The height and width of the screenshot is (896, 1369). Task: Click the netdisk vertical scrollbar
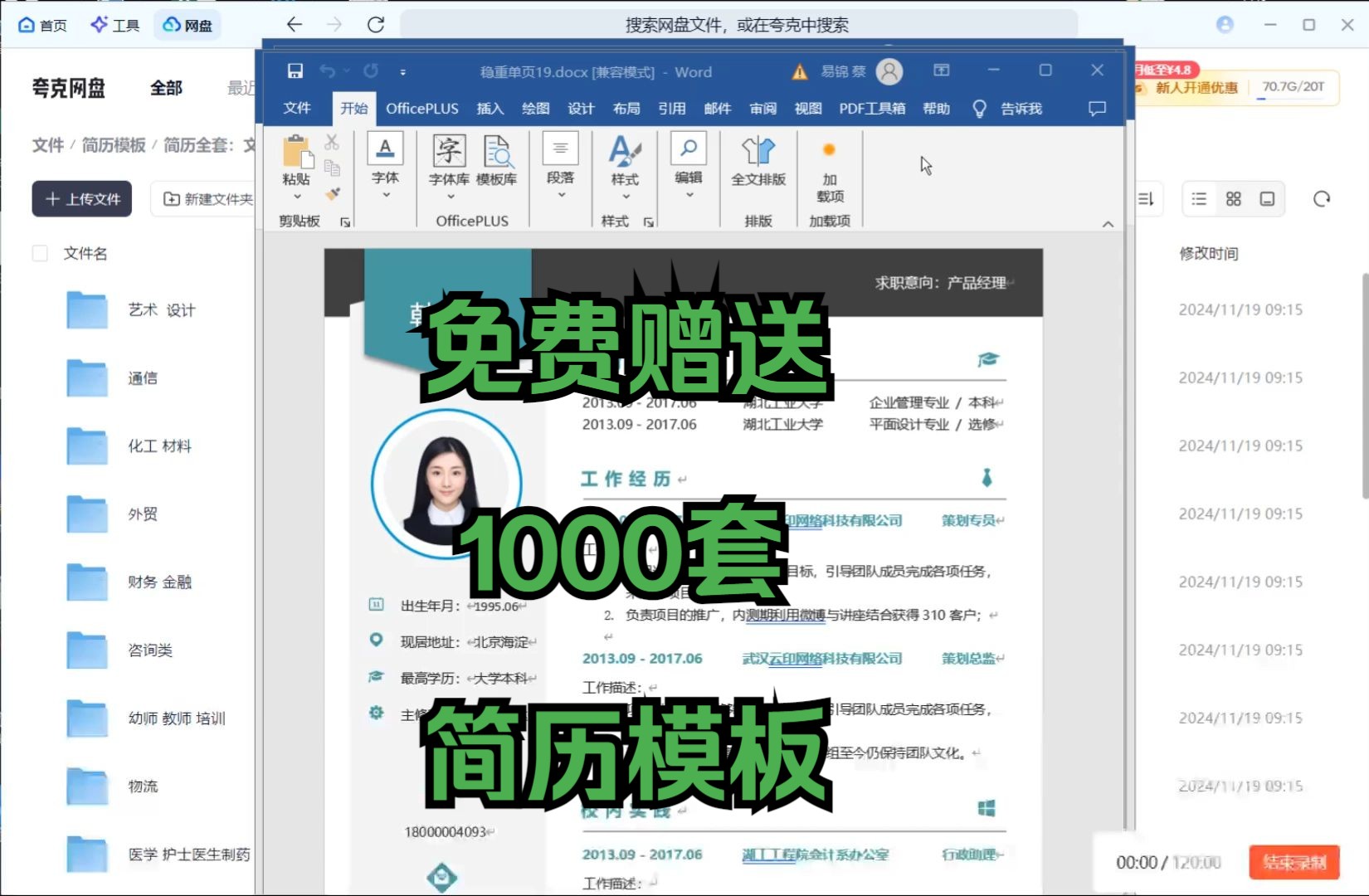[x=1365, y=386]
